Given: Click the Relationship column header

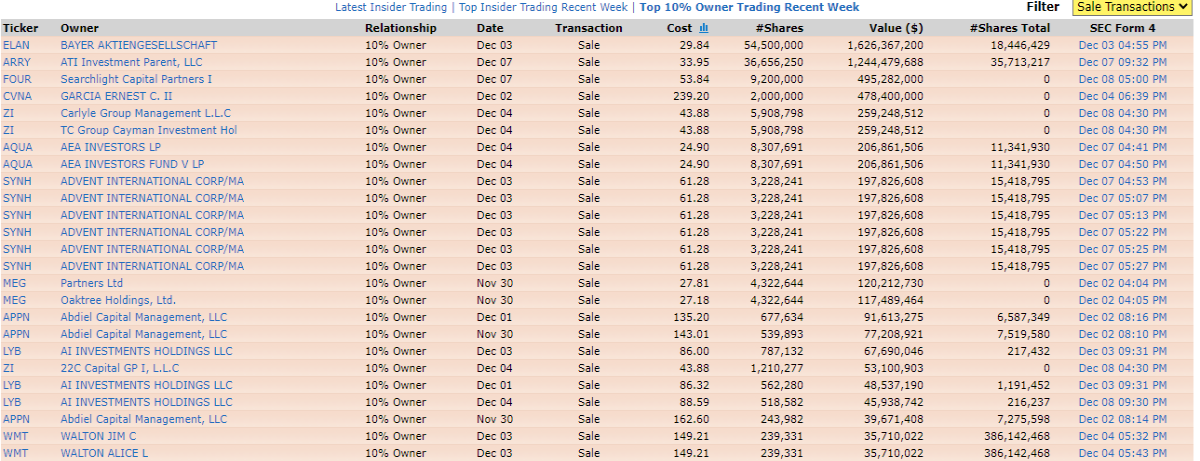Looking at the screenshot, I should click(401, 28).
